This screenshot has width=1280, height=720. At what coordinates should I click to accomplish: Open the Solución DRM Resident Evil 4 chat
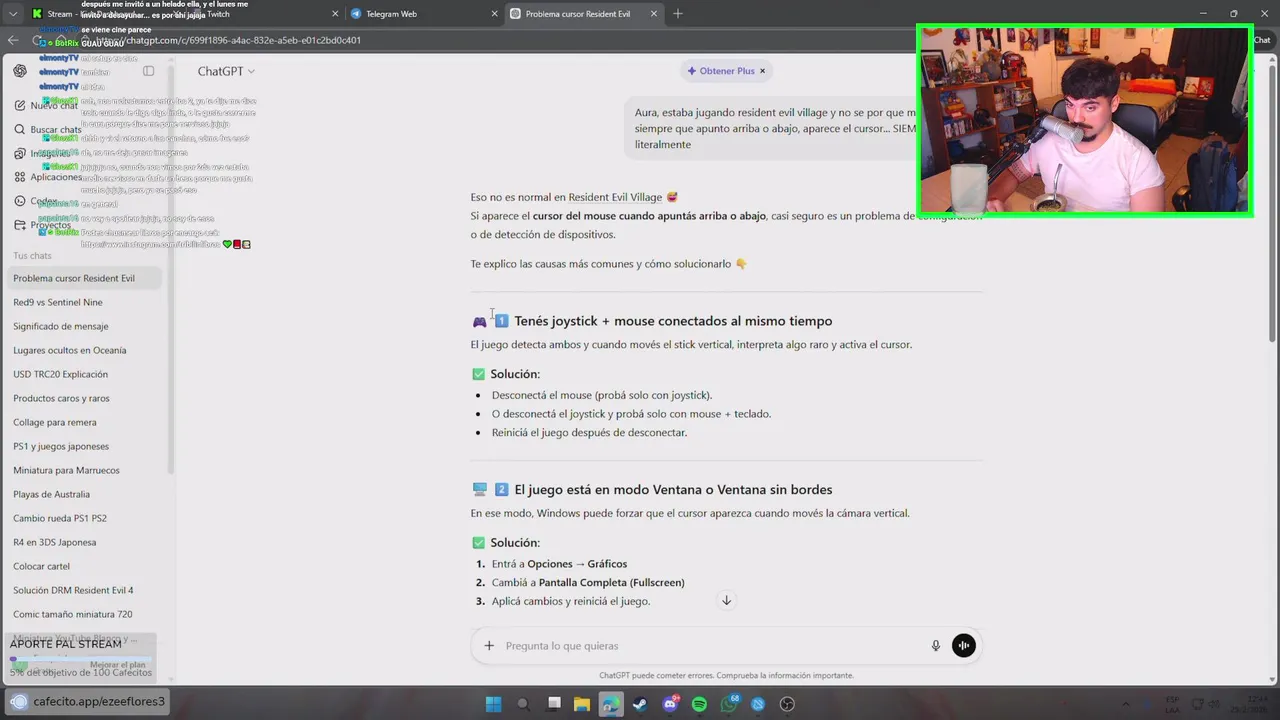coord(73,590)
